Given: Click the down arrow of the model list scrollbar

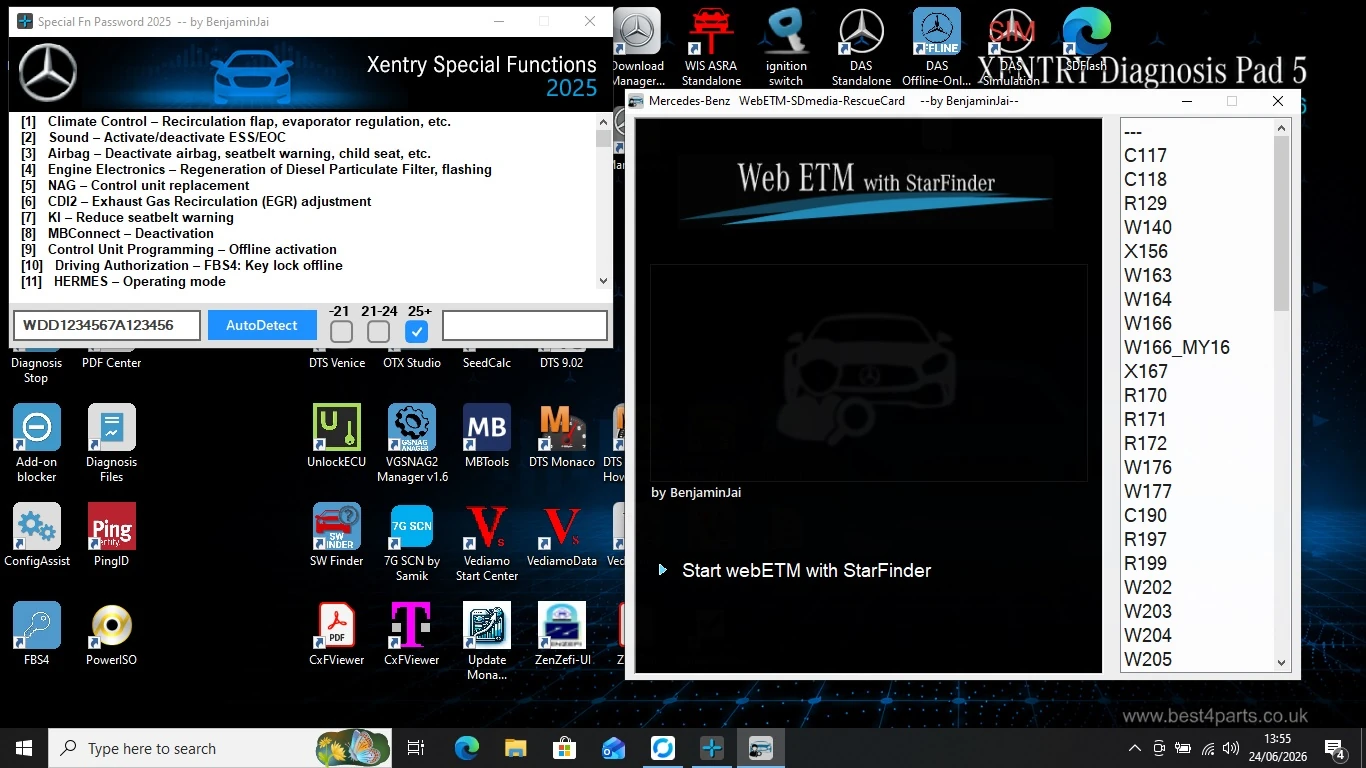Looking at the screenshot, I should pos(1282,662).
